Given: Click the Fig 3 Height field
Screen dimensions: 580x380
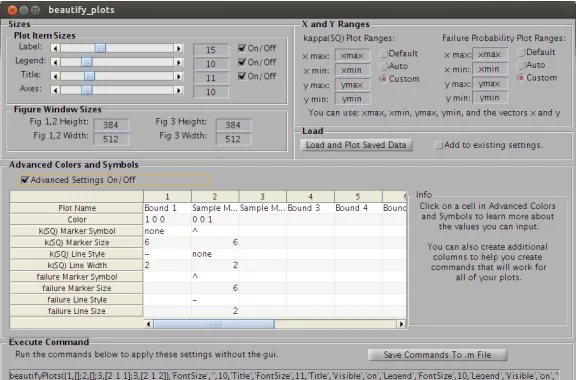Looking at the screenshot, I should (x=233, y=125).
